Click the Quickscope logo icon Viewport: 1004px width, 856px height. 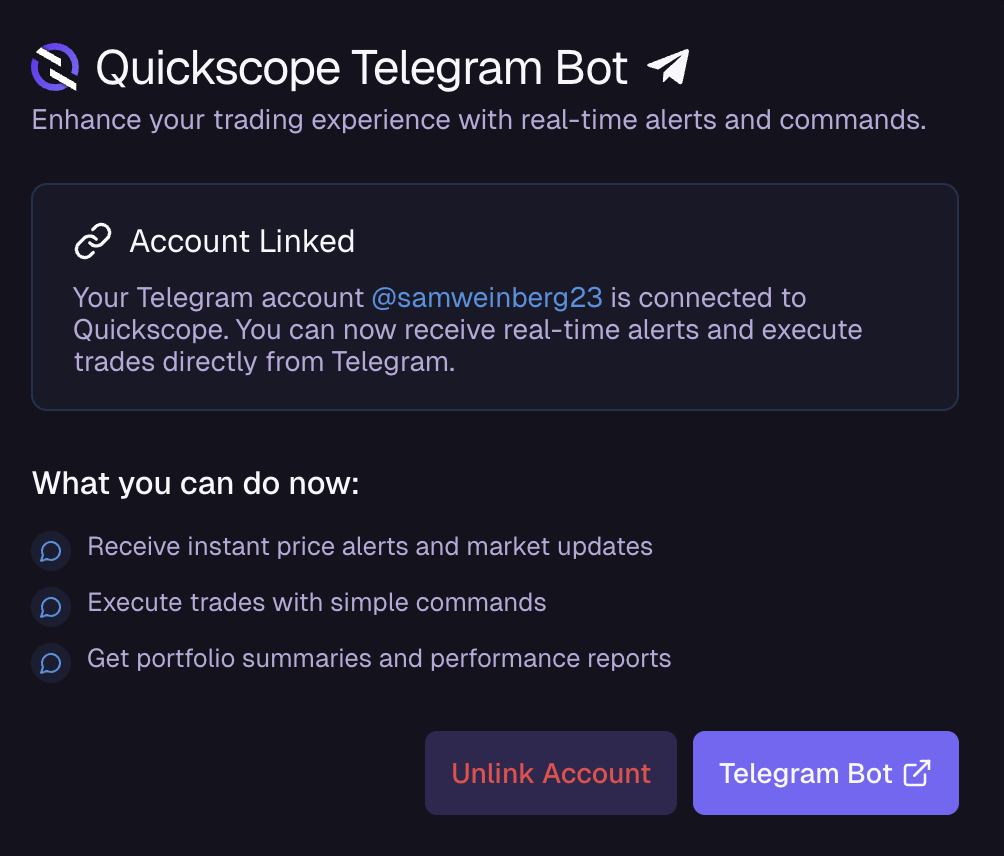54,68
